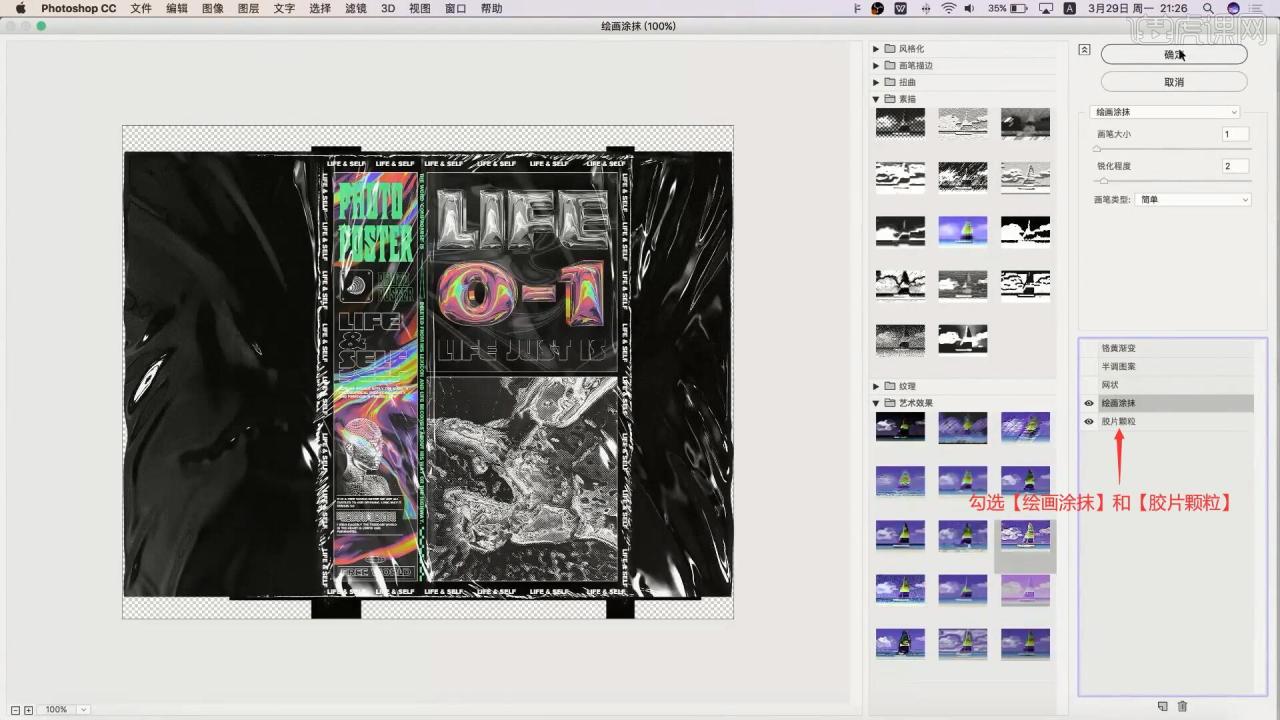1280x720 pixels.
Task: Hide the 绘画涂抹 effect layer eye
Action: click(1089, 403)
